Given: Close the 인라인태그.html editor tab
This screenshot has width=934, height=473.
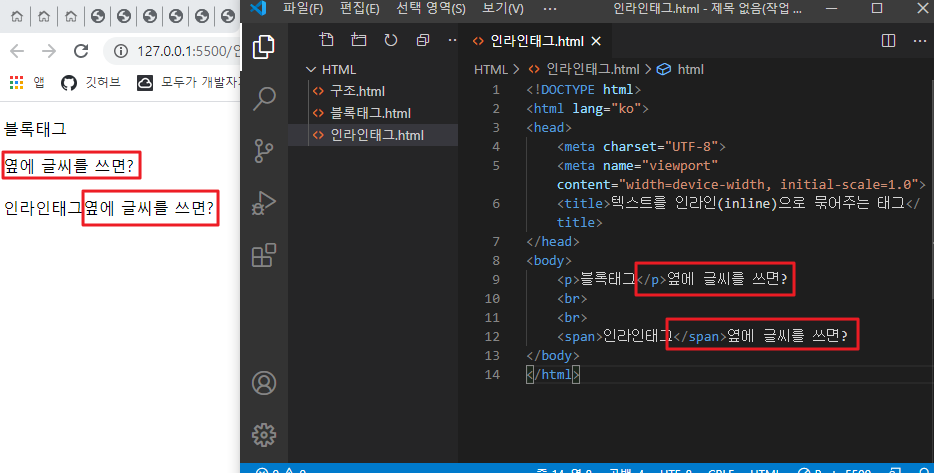Looking at the screenshot, I should click(596, 41).
